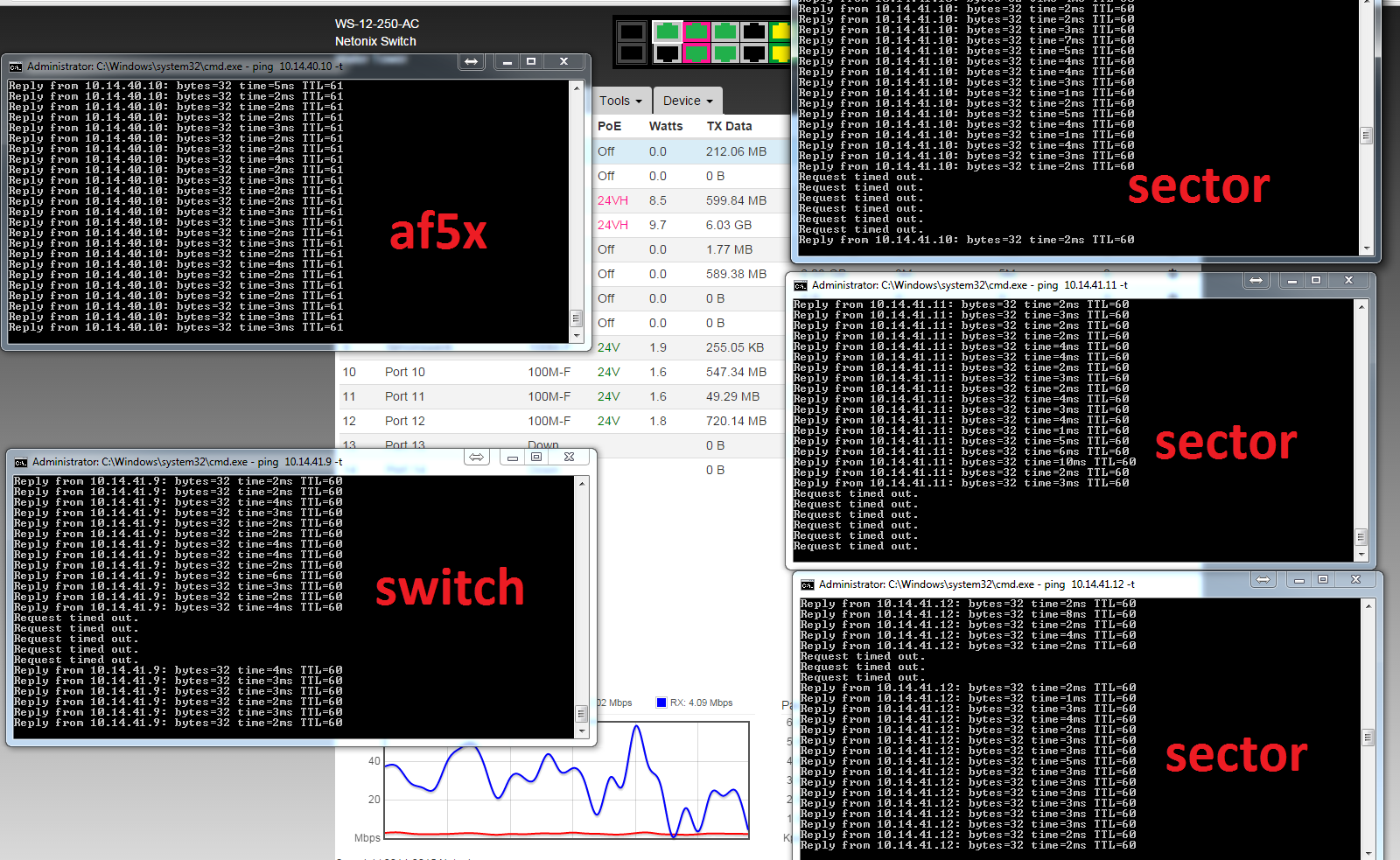Open system menu icon of the 10.14.40.10 cmd window
The width and height of the screenshot is (1400, 860).
click(16, 66)
